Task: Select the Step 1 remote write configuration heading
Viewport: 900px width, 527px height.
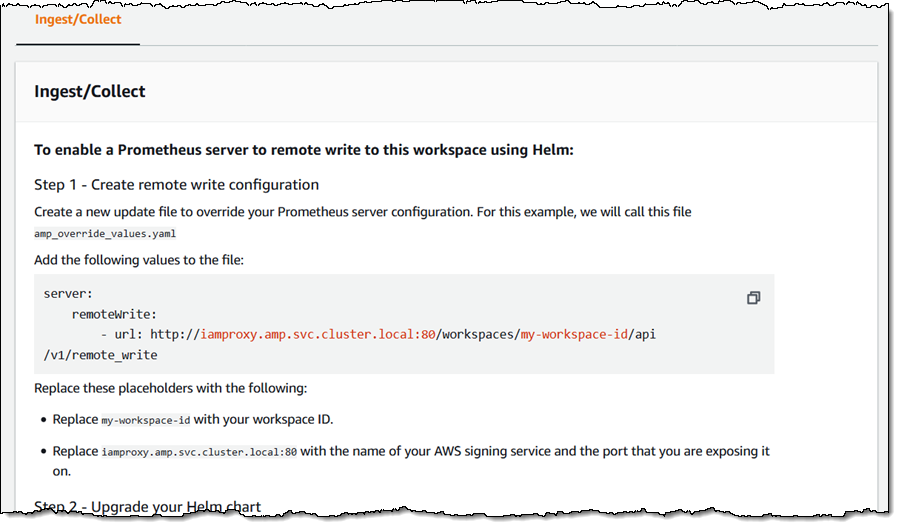Action: coord(177,184)
